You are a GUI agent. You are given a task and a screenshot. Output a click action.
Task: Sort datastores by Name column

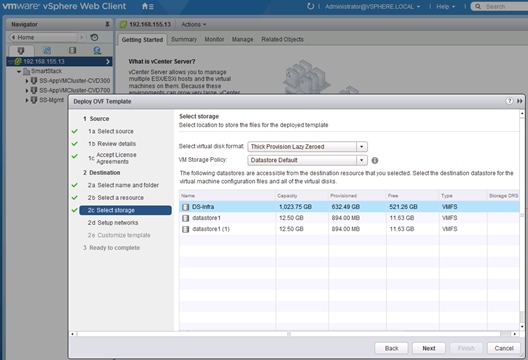[x=227, y=196]
